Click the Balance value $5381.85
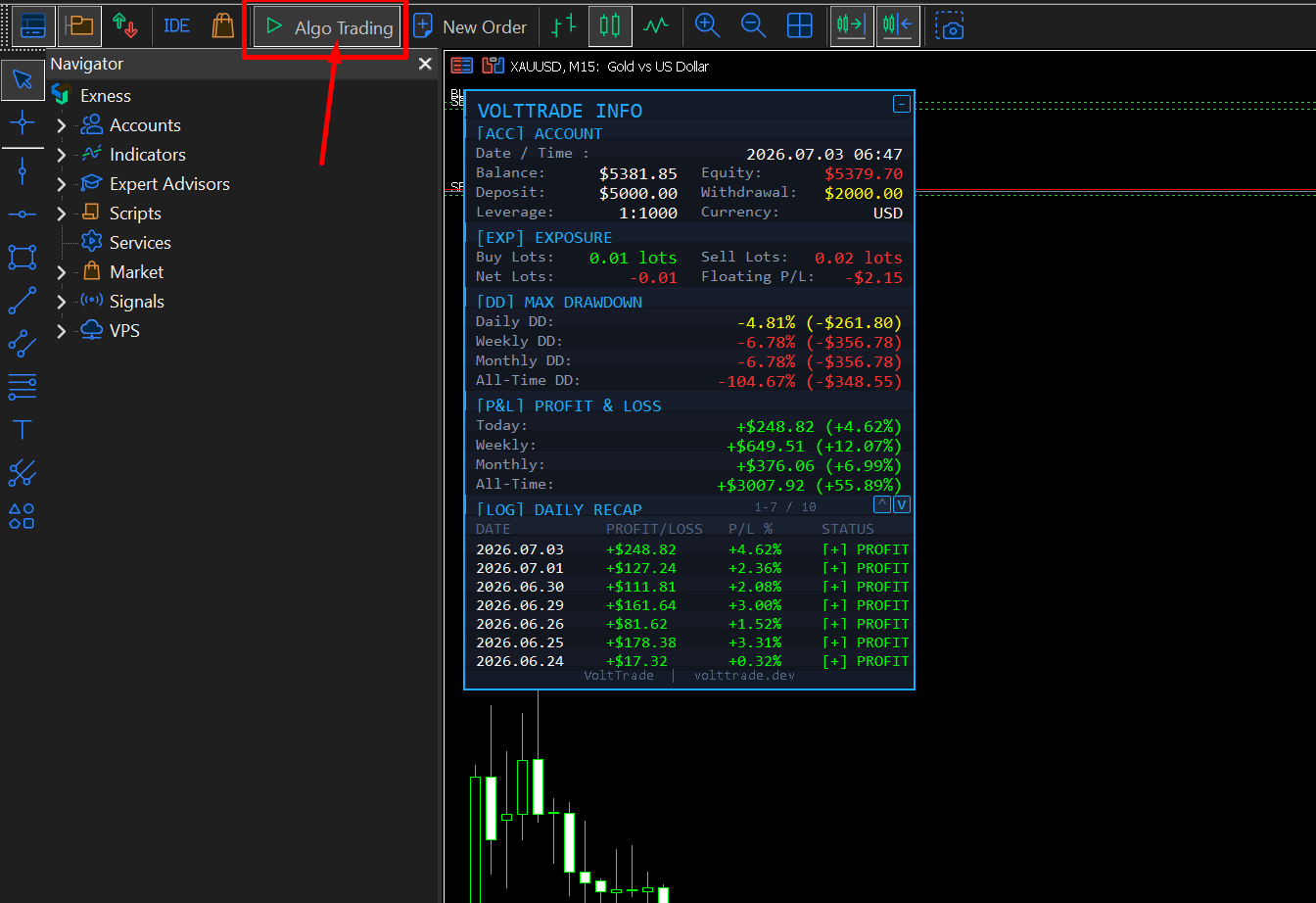 [638, 173]
